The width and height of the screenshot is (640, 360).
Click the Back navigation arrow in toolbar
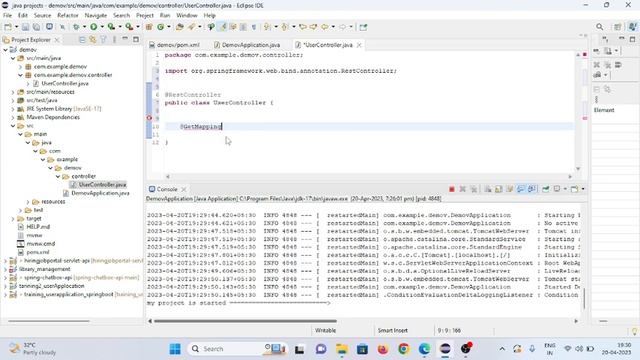tap(324, 27)
